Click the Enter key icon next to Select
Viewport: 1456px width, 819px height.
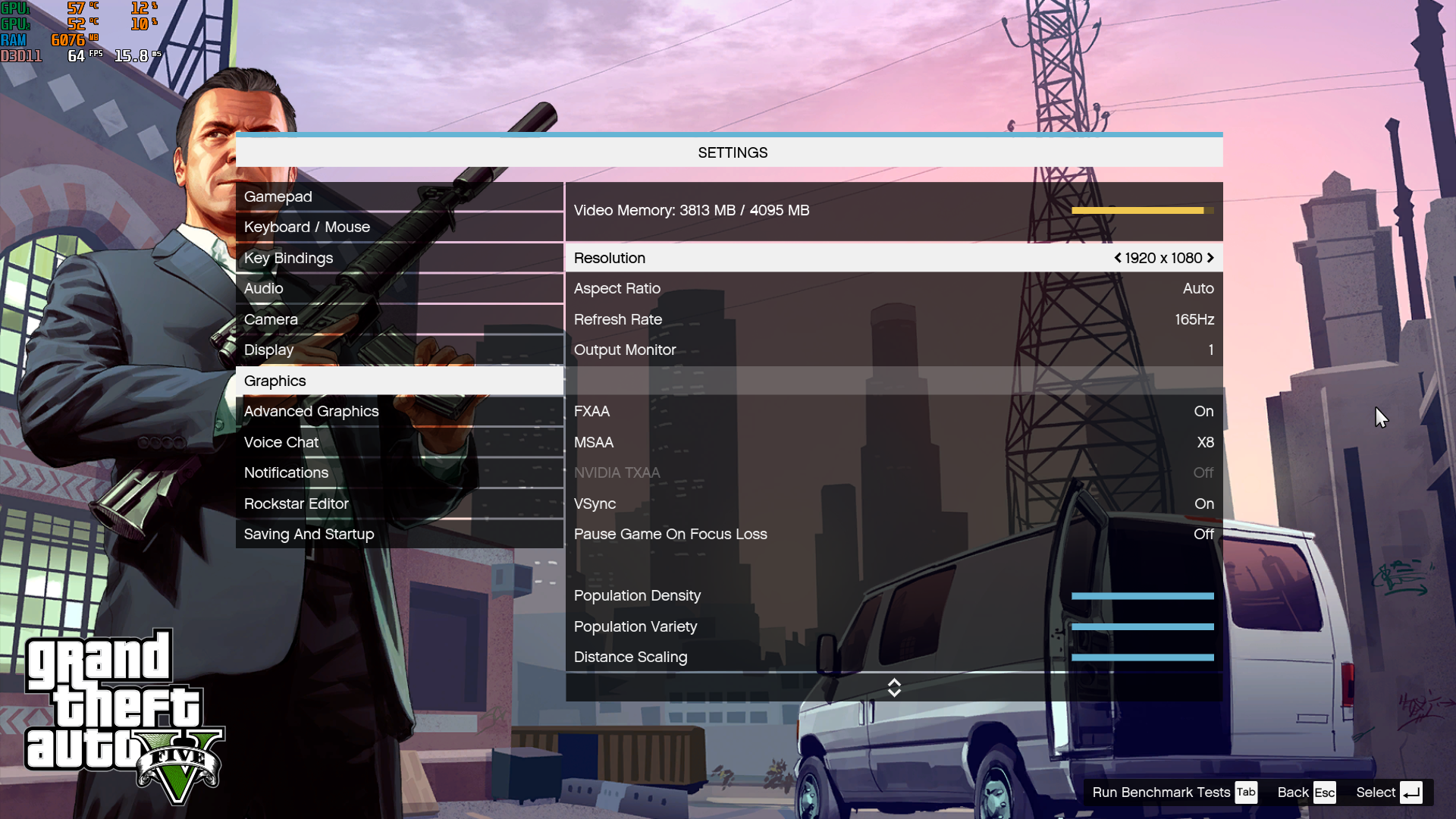click(1412, 792)
